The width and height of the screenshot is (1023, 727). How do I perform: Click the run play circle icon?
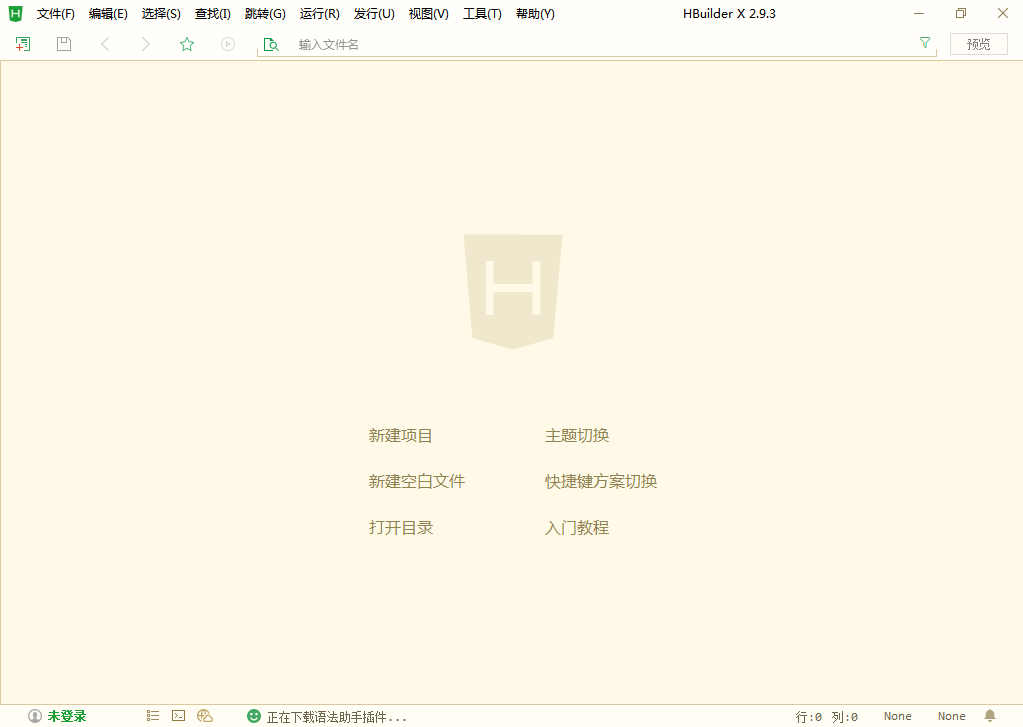click(228, 44)
